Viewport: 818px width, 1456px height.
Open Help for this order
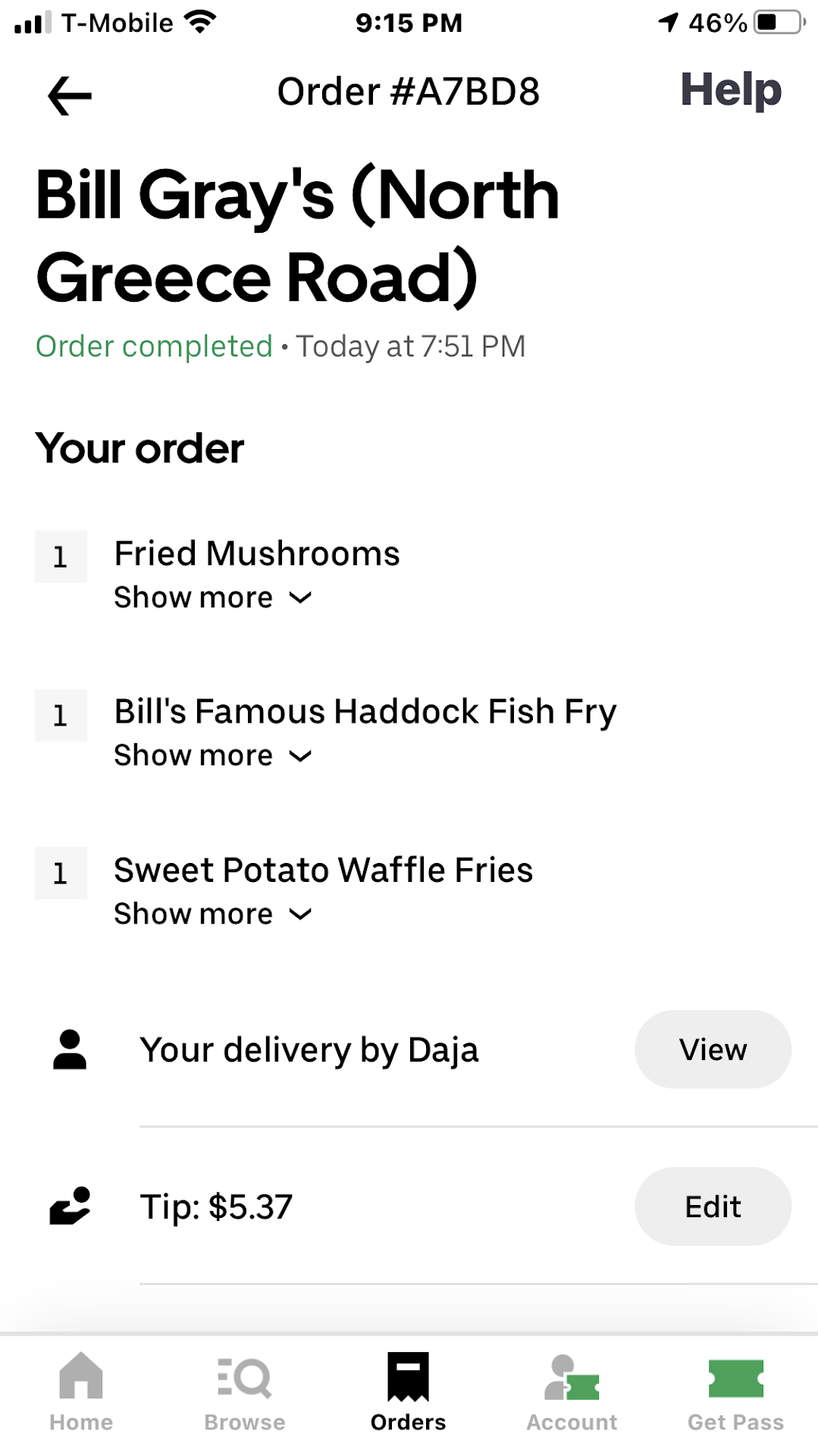(730, 90)
